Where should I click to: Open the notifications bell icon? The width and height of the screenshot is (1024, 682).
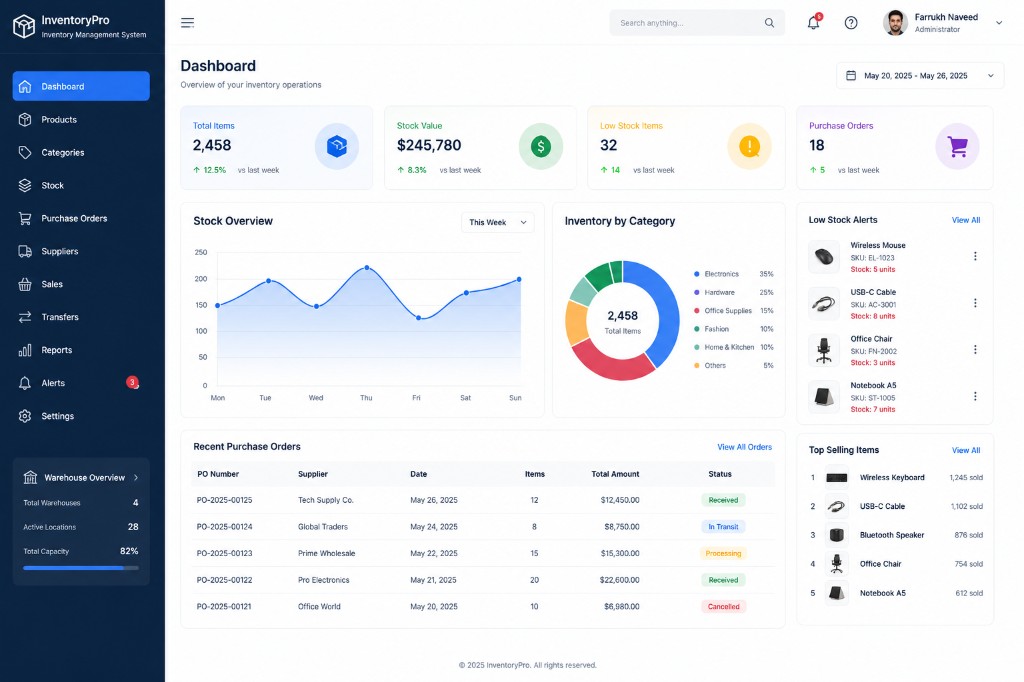(813, 23)
